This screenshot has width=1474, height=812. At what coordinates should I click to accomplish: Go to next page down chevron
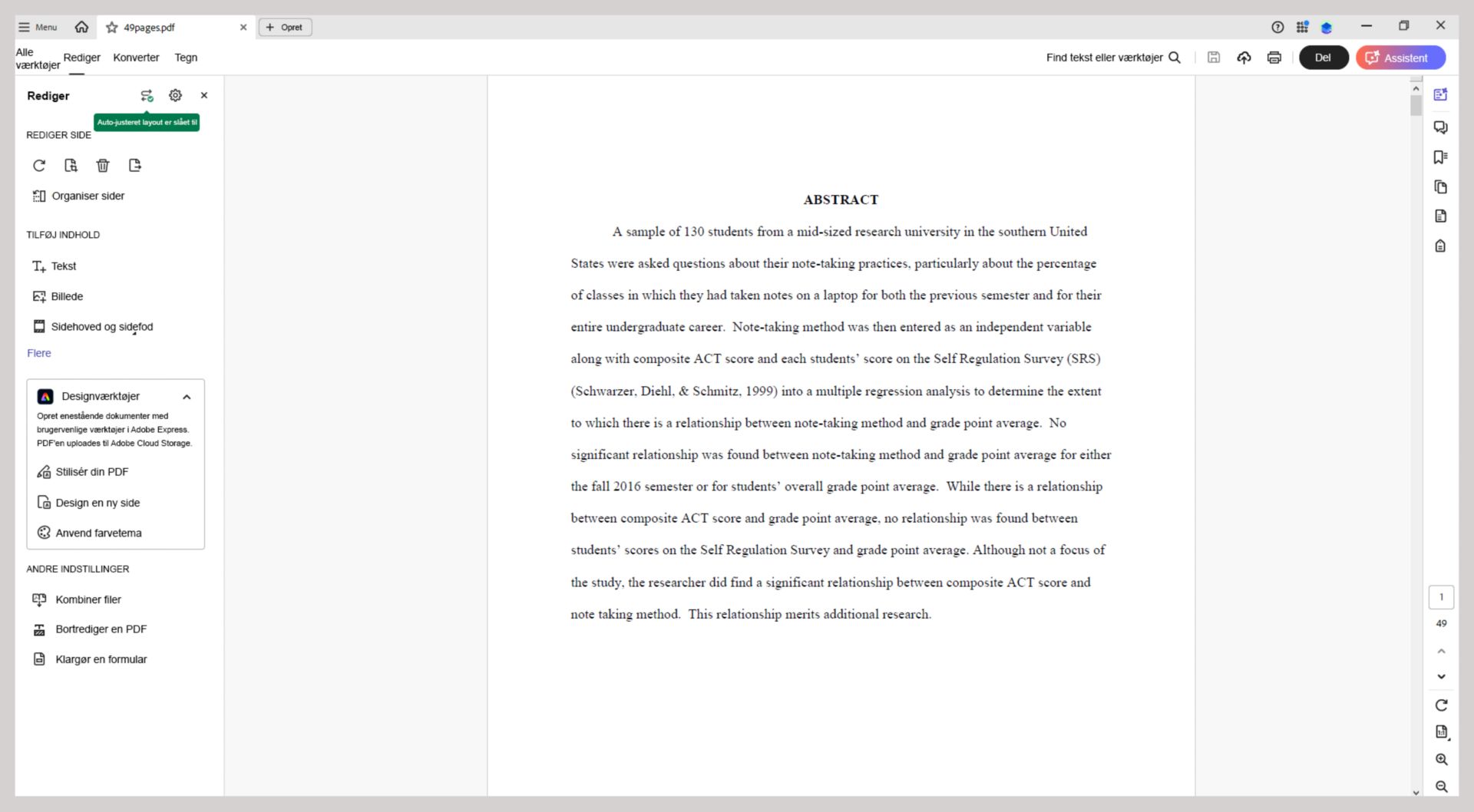click(1441, 677)
